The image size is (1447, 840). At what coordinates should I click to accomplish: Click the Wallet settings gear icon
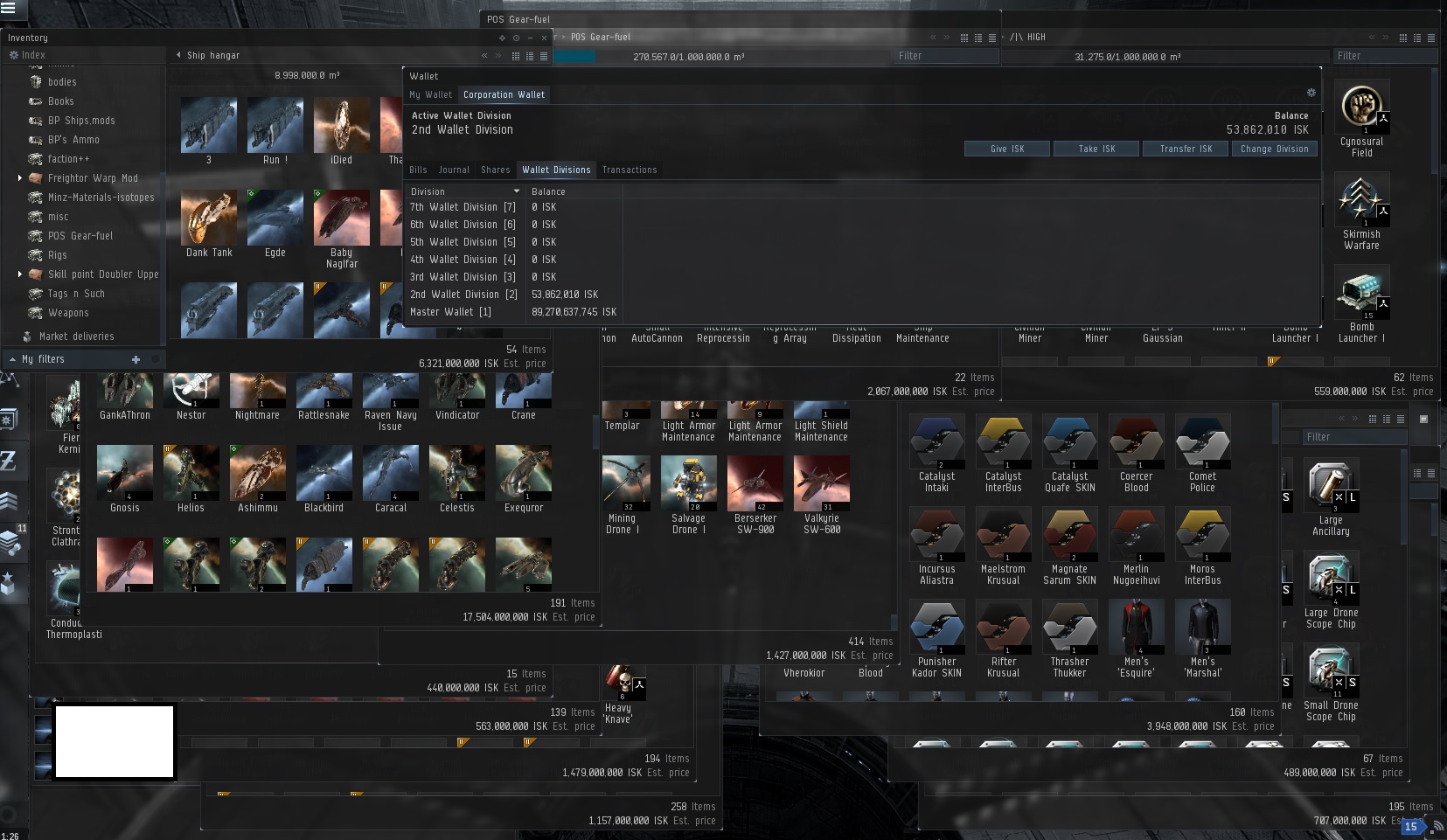pyautogui.click(x=1311, y=93)
